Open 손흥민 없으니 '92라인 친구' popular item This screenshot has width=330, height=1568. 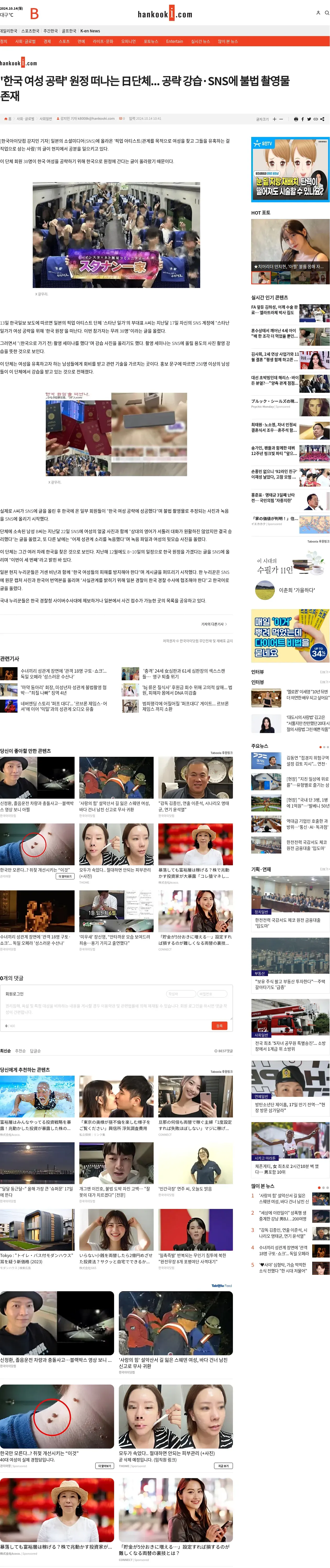pyautogui.click(x=290, y=477)
